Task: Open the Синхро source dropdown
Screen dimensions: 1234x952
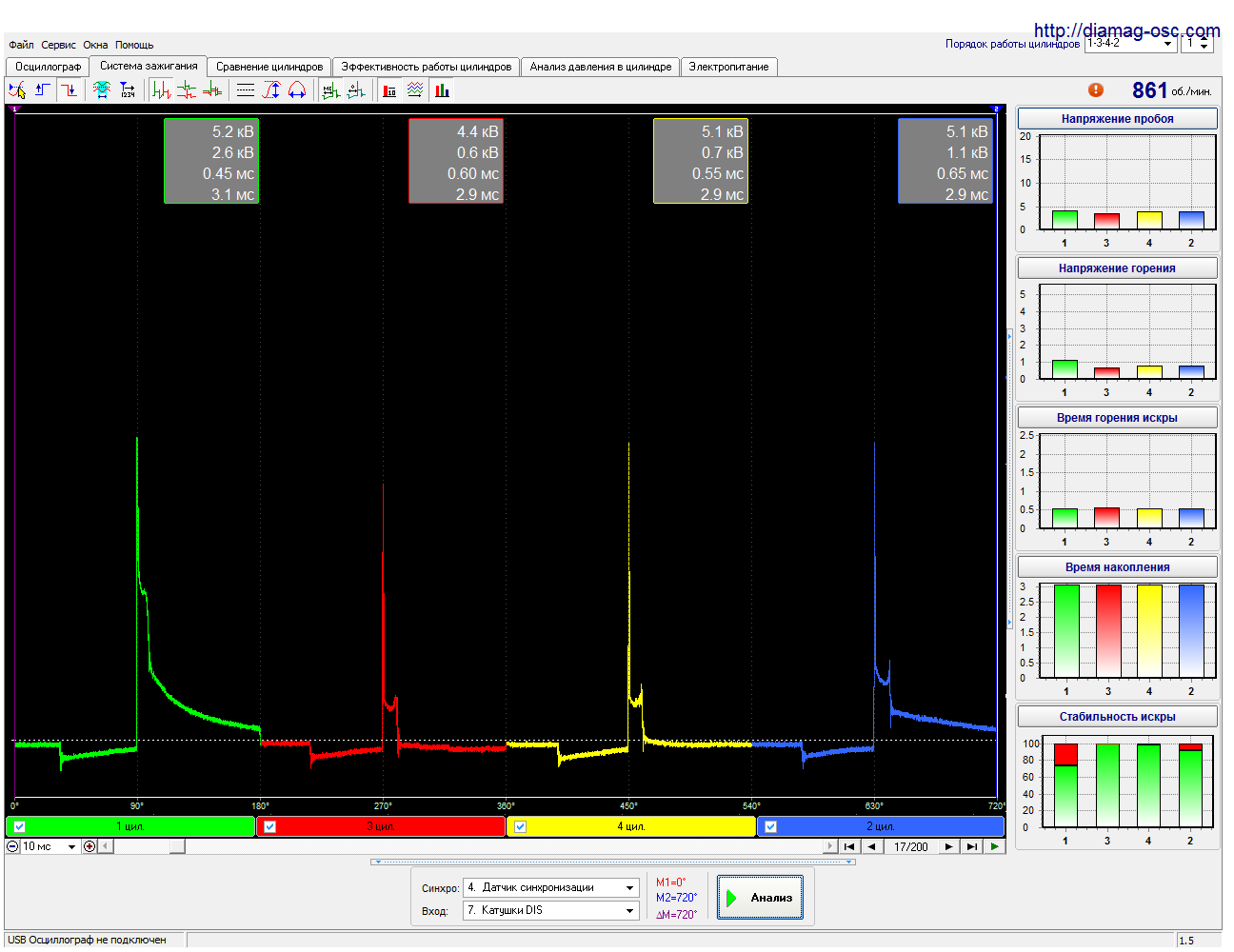Action: [551, 887]
